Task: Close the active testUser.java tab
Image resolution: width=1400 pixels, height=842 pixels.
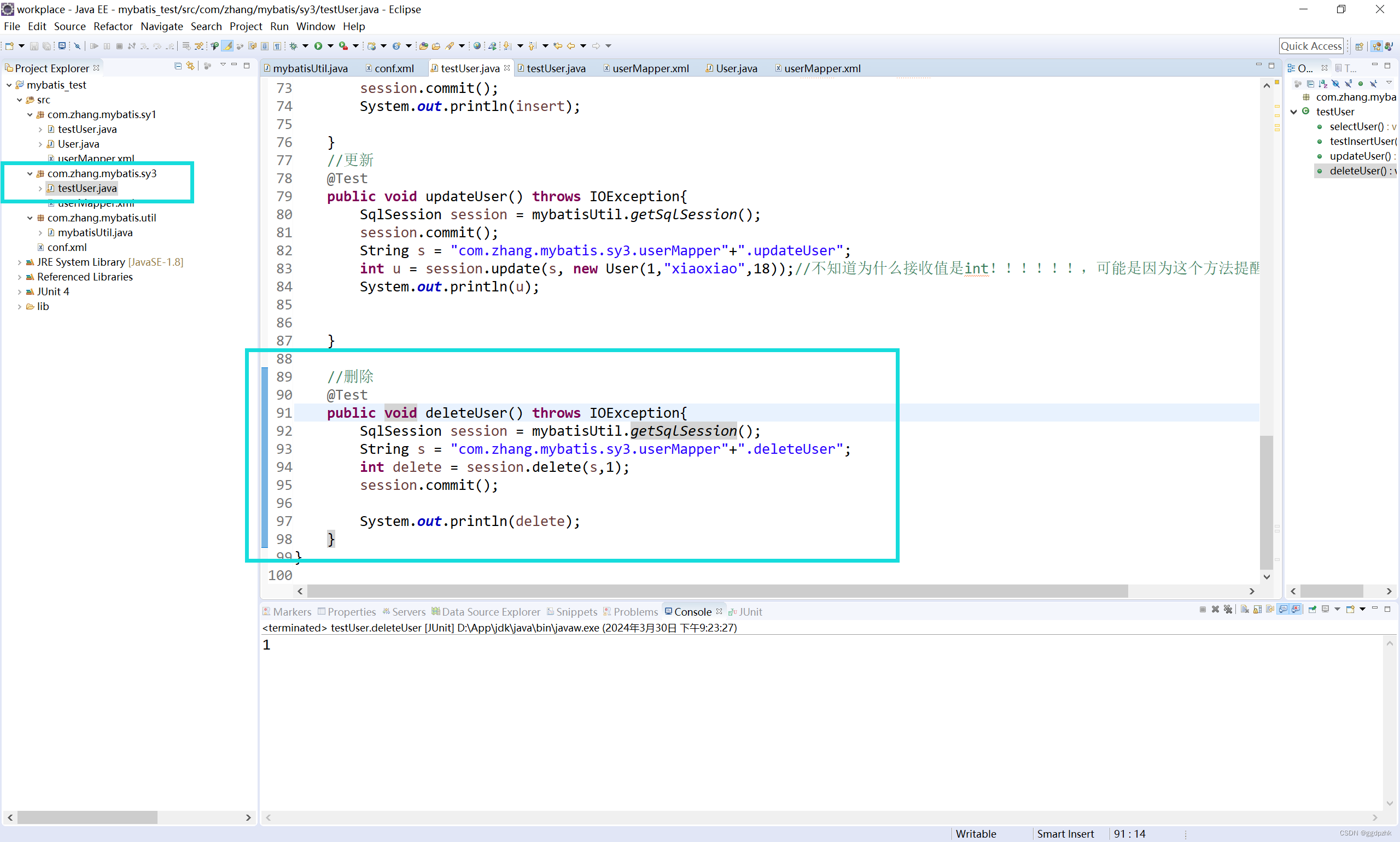Action: coord(507,67)
